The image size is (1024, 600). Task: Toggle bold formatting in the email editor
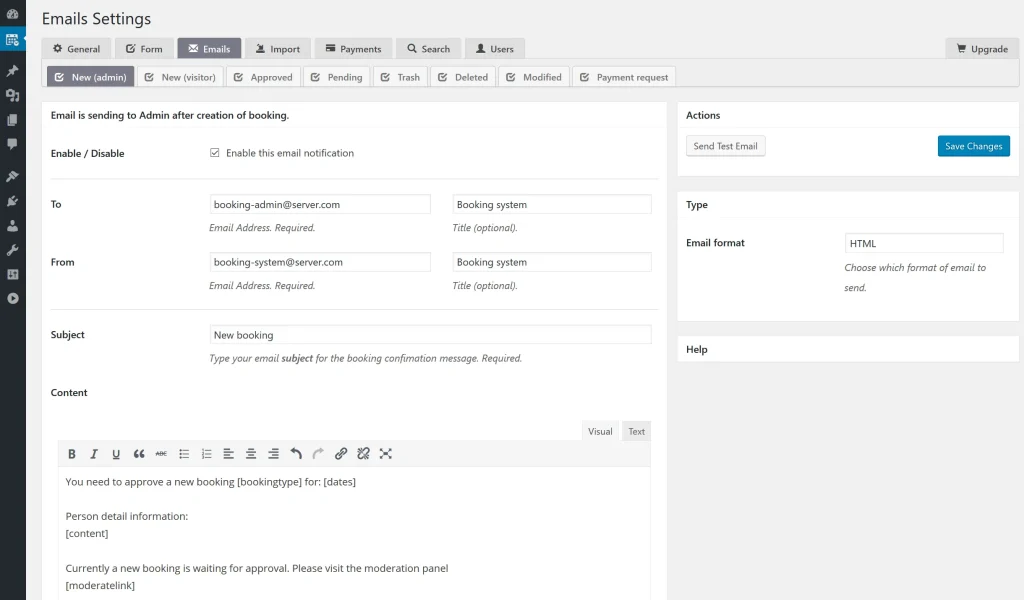pyautogui.click(x=71, y=453)
